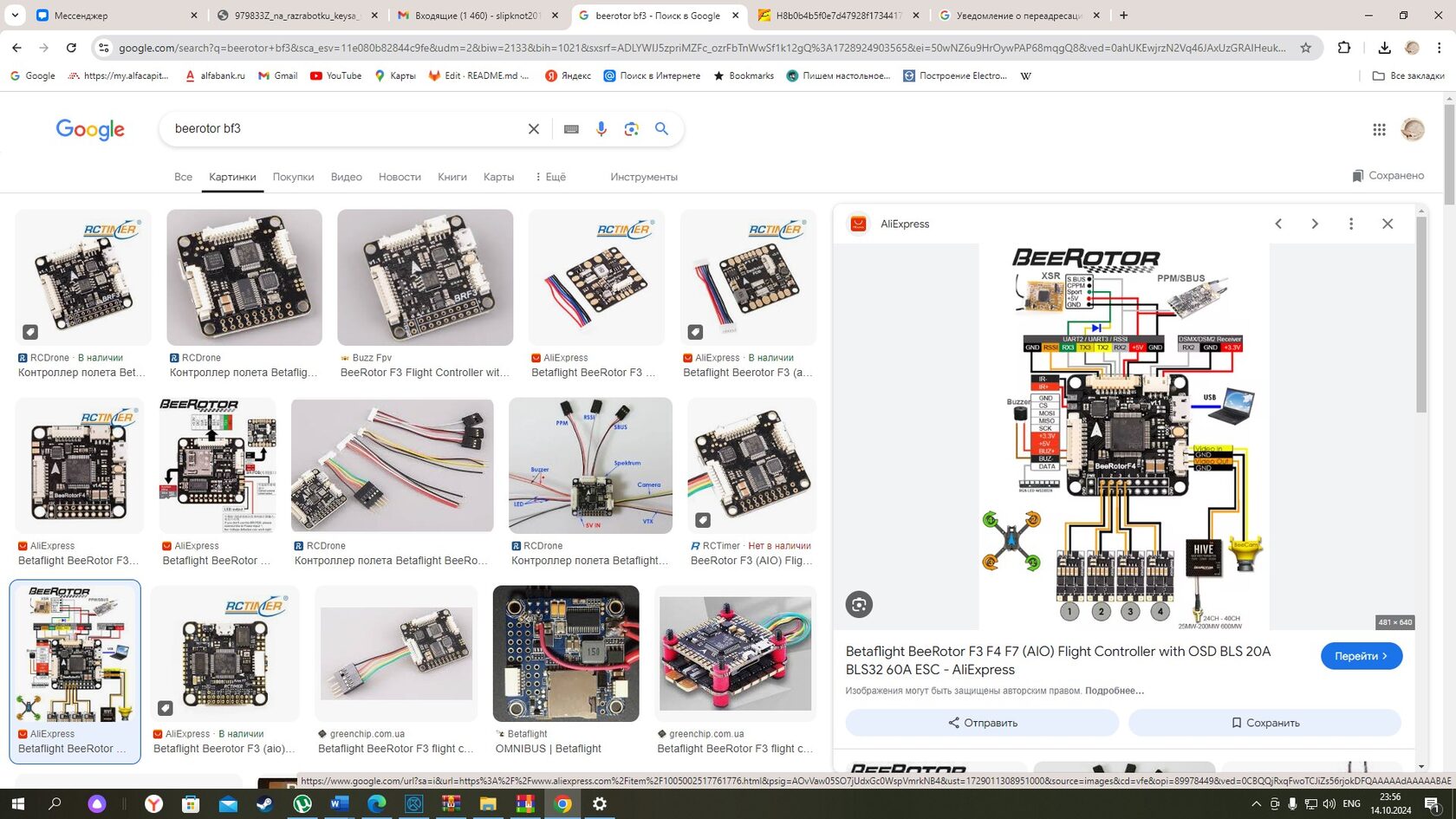This screenshot has height=819, width=1456.
Task: Open Chrome extensions menu
Action: (x=1344, y=48)
